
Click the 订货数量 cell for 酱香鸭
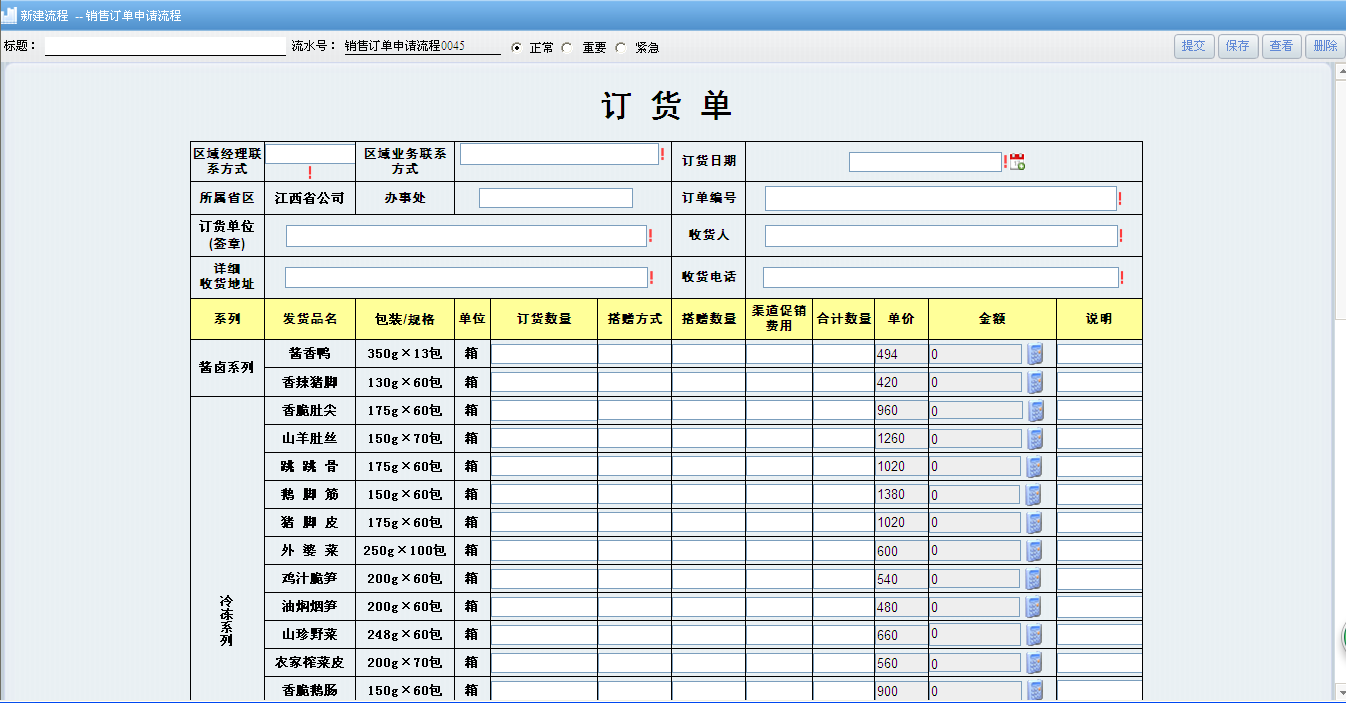(544, 354)
